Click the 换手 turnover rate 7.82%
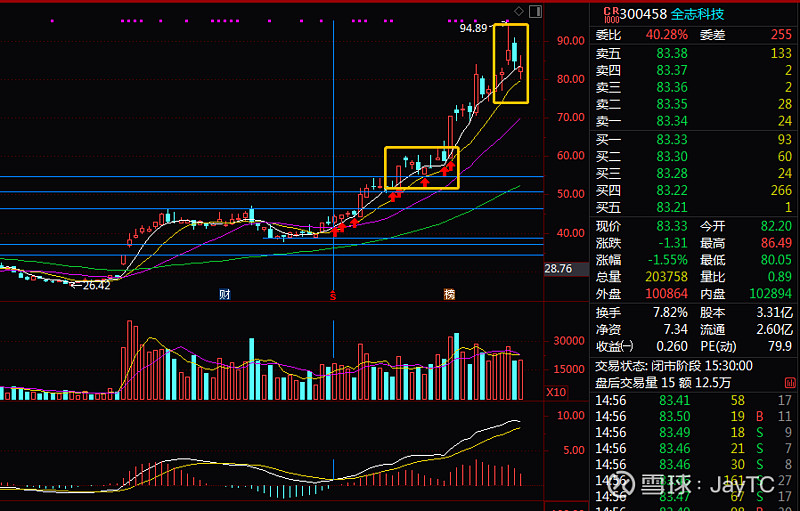 (x=670, y=312)
